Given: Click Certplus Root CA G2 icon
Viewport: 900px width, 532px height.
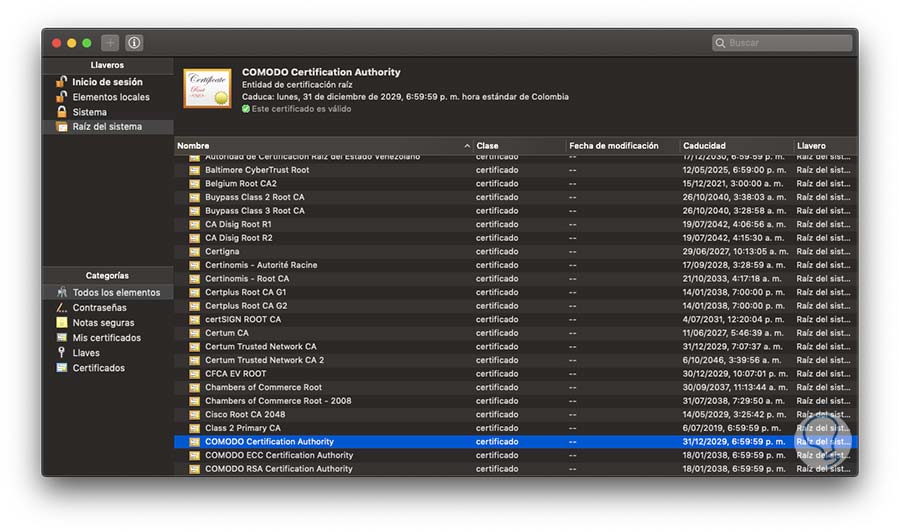Looking at the screenshot, I should (x=195, y=306).
